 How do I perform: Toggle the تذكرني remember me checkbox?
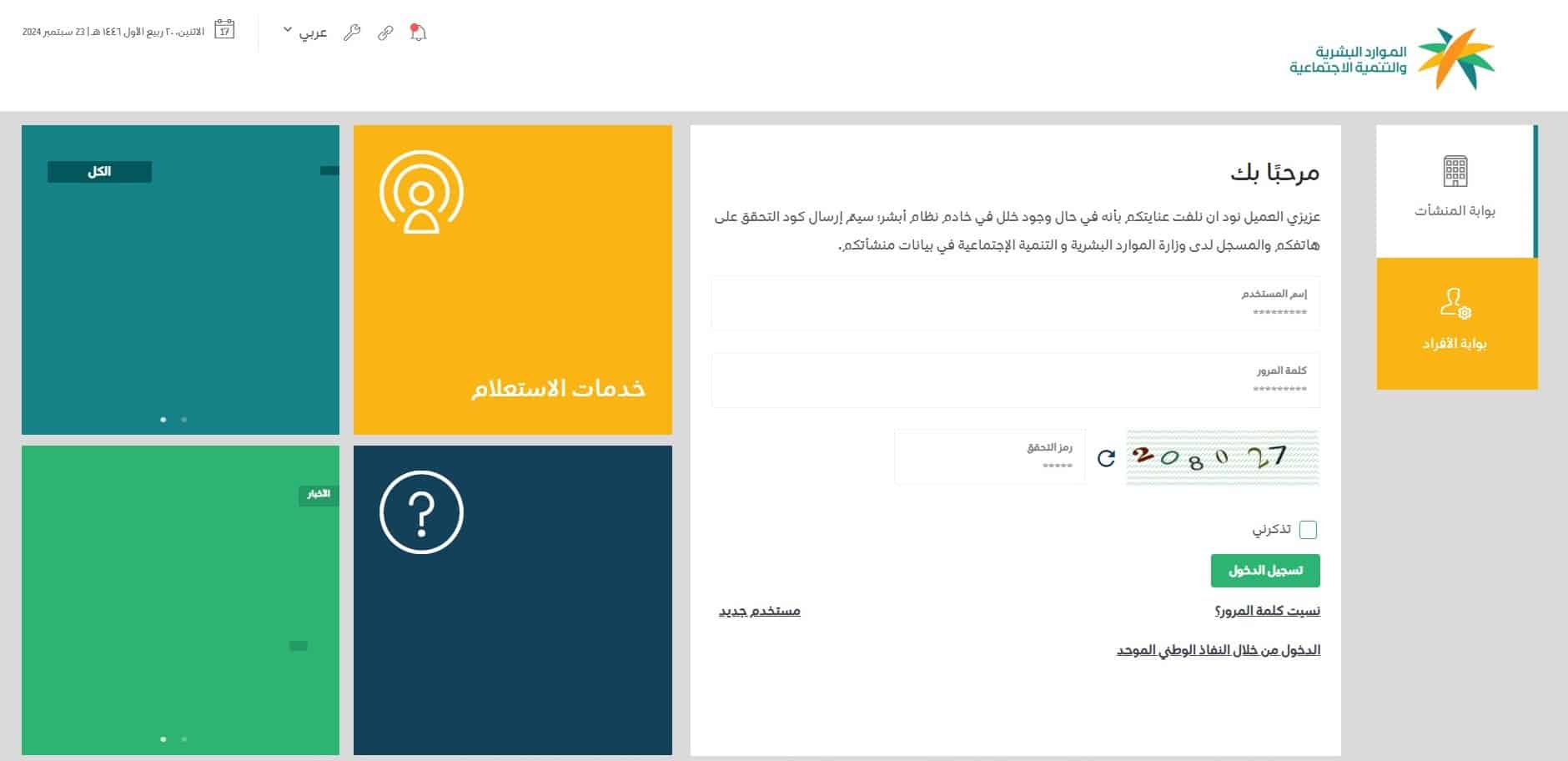[x=1308, y=530]
